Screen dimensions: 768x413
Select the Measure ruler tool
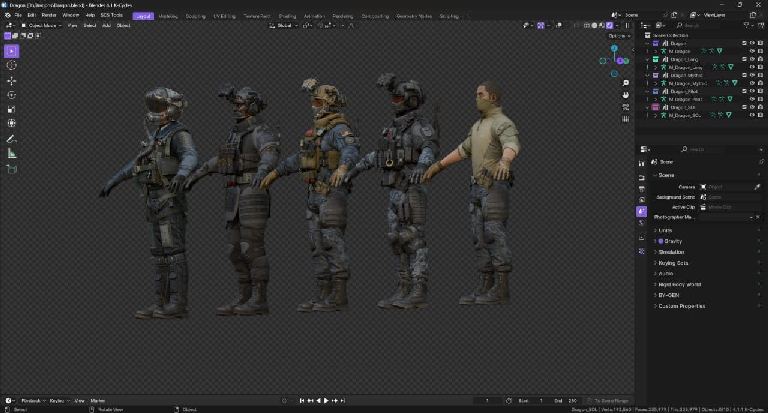(12, 154)
